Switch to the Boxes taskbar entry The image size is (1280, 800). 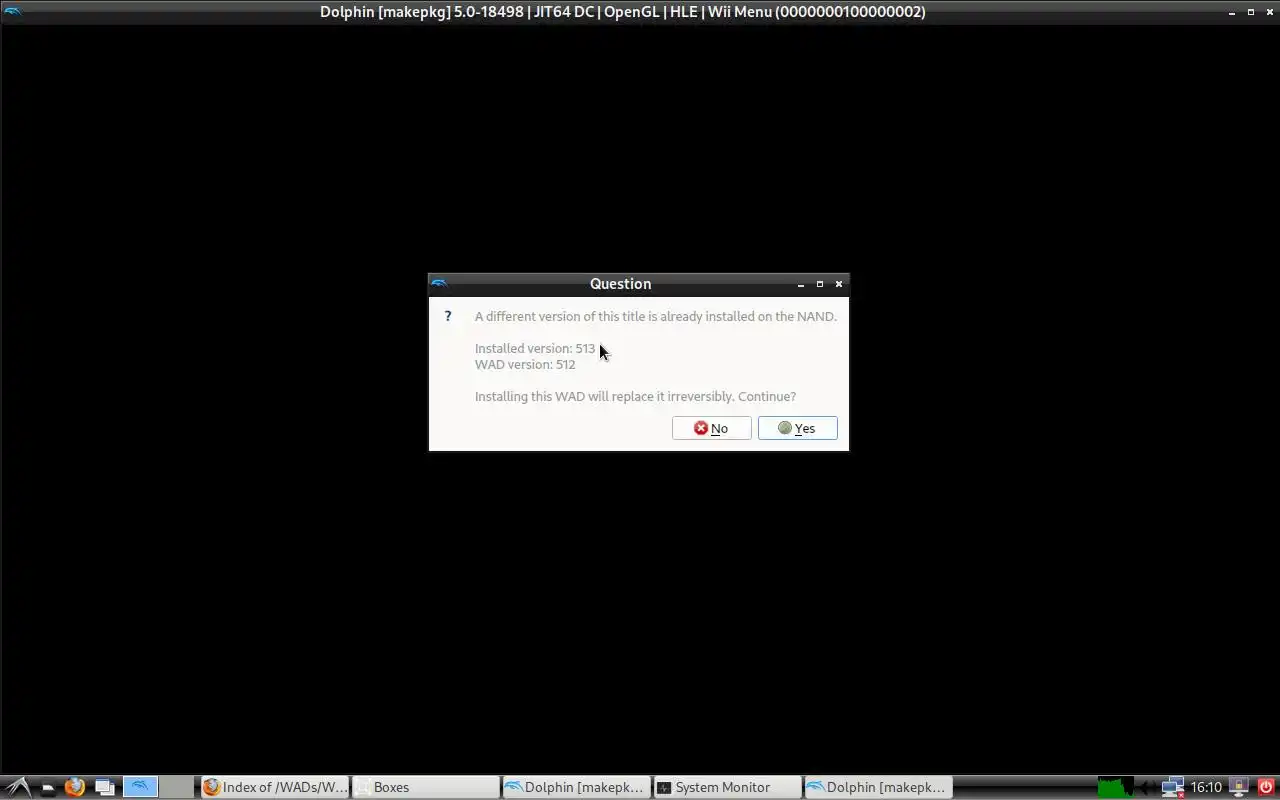click(425, 787)
